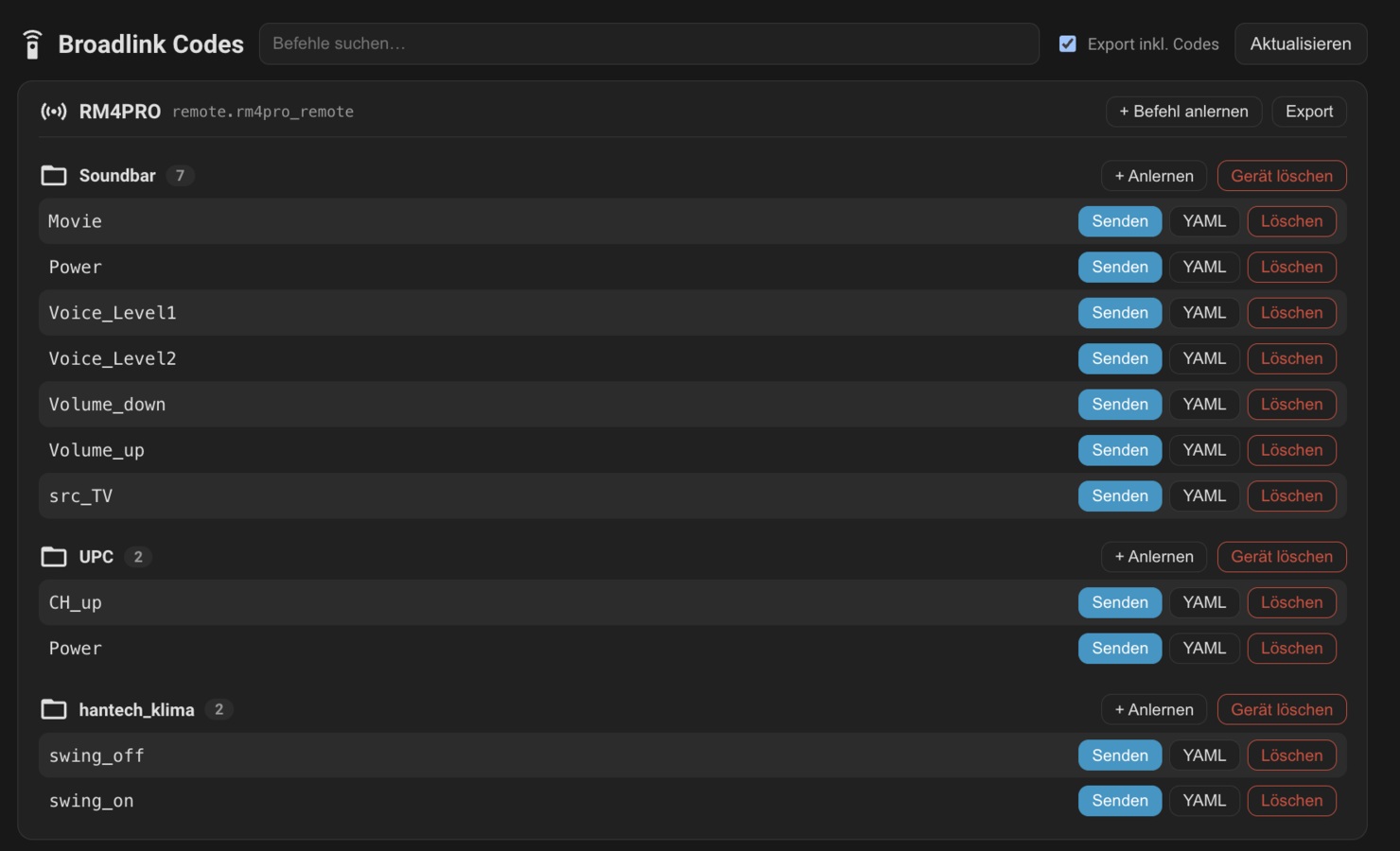Click the remote.rm4pro_remote entity text
This screenshot has width=1400, height=851.
(263, 112)
